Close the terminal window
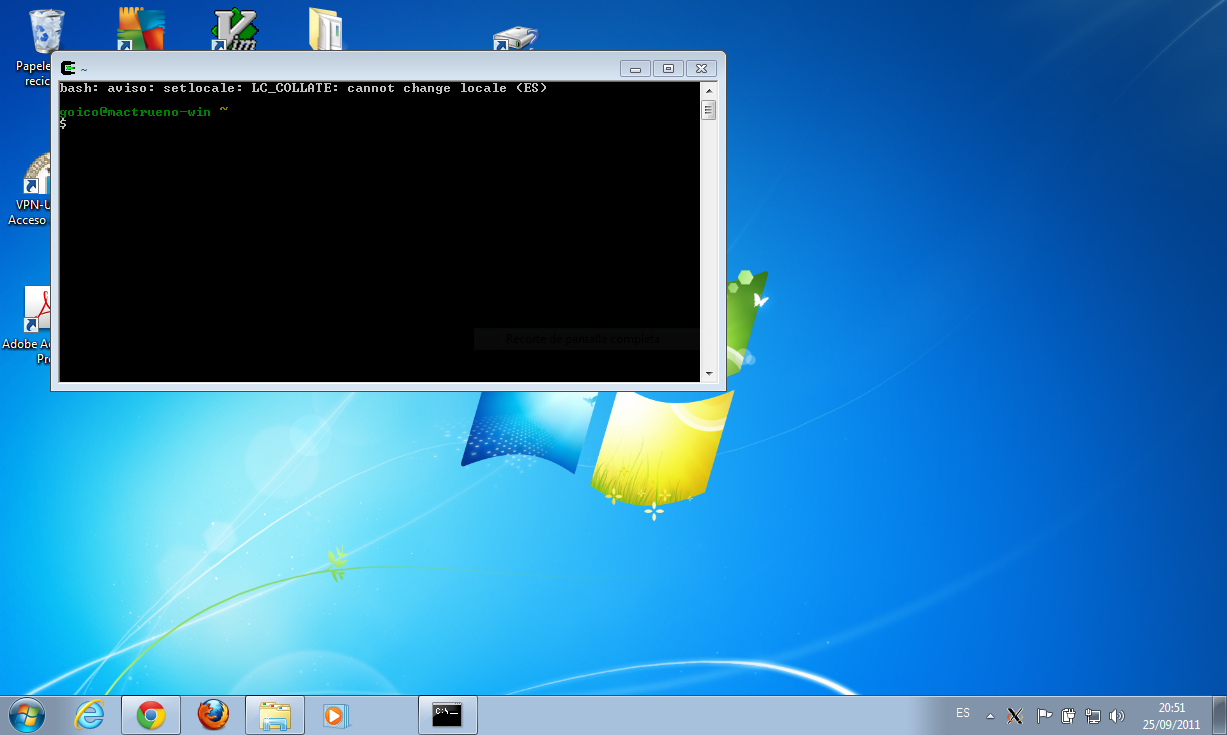Viewport: 1227px width, 735px height. 702,69
